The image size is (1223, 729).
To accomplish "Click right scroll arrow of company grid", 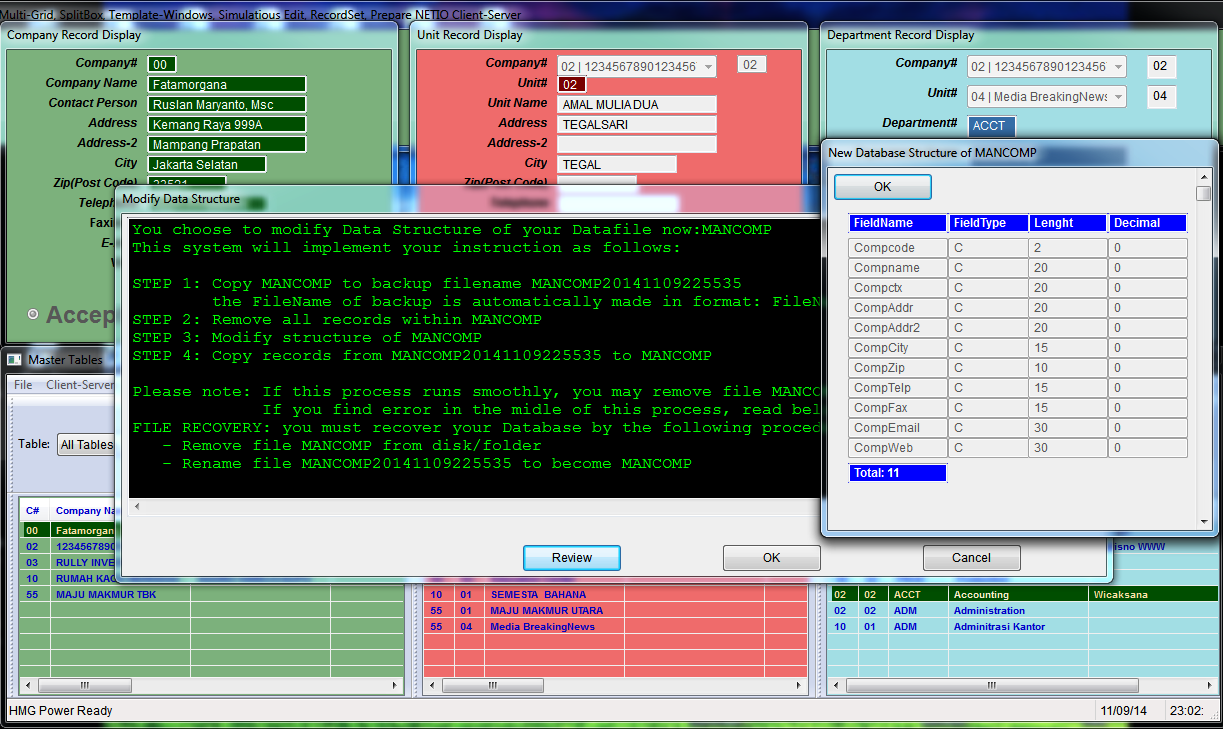I will coord(394,686).
